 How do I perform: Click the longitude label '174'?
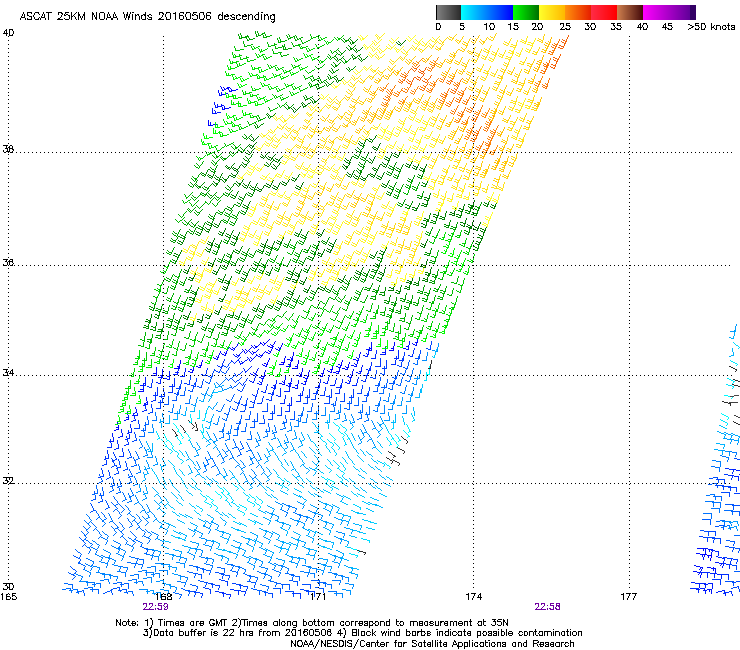[x=473, y=597]
